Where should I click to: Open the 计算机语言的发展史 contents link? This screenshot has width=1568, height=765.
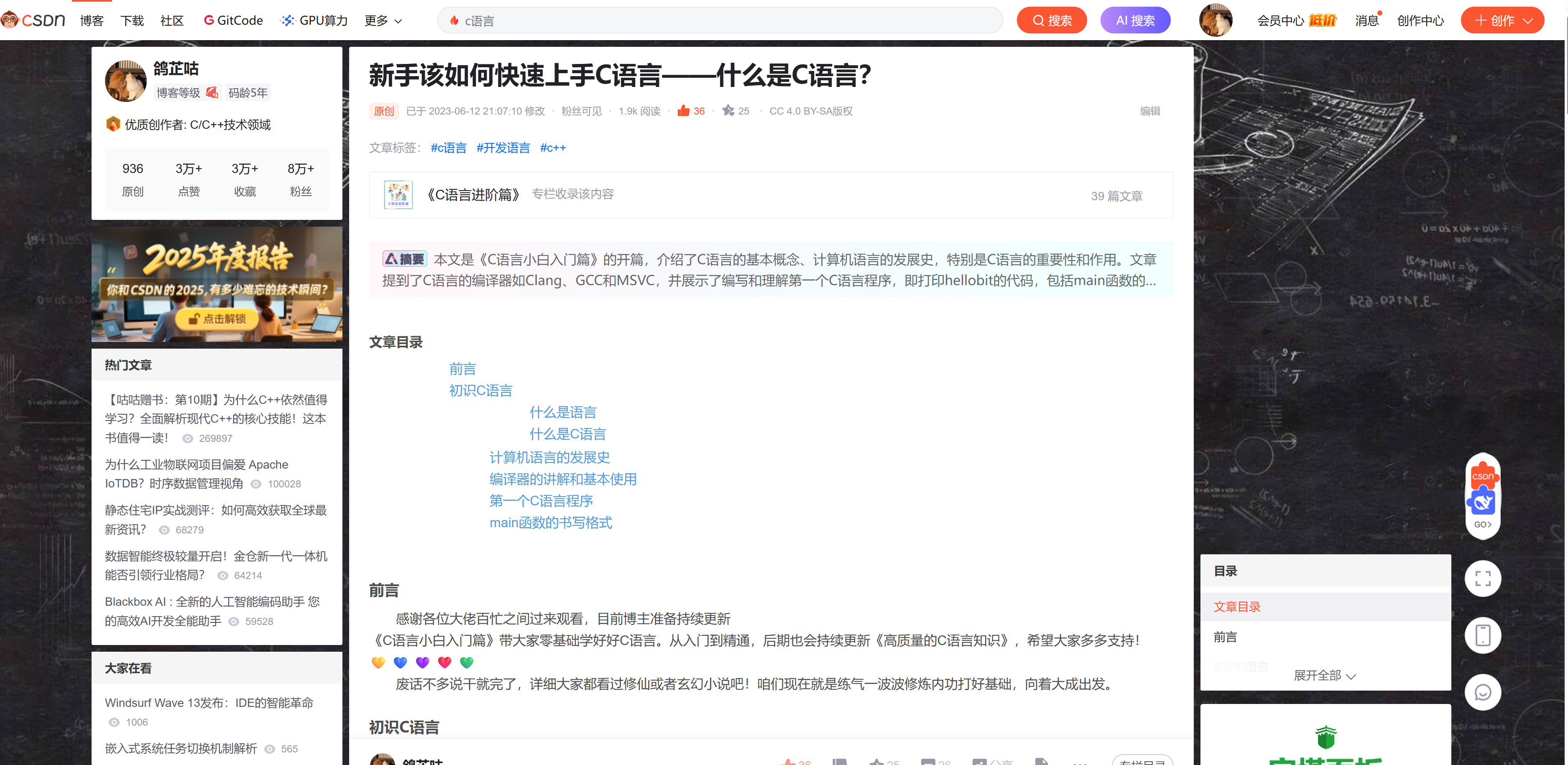(549, 457)
